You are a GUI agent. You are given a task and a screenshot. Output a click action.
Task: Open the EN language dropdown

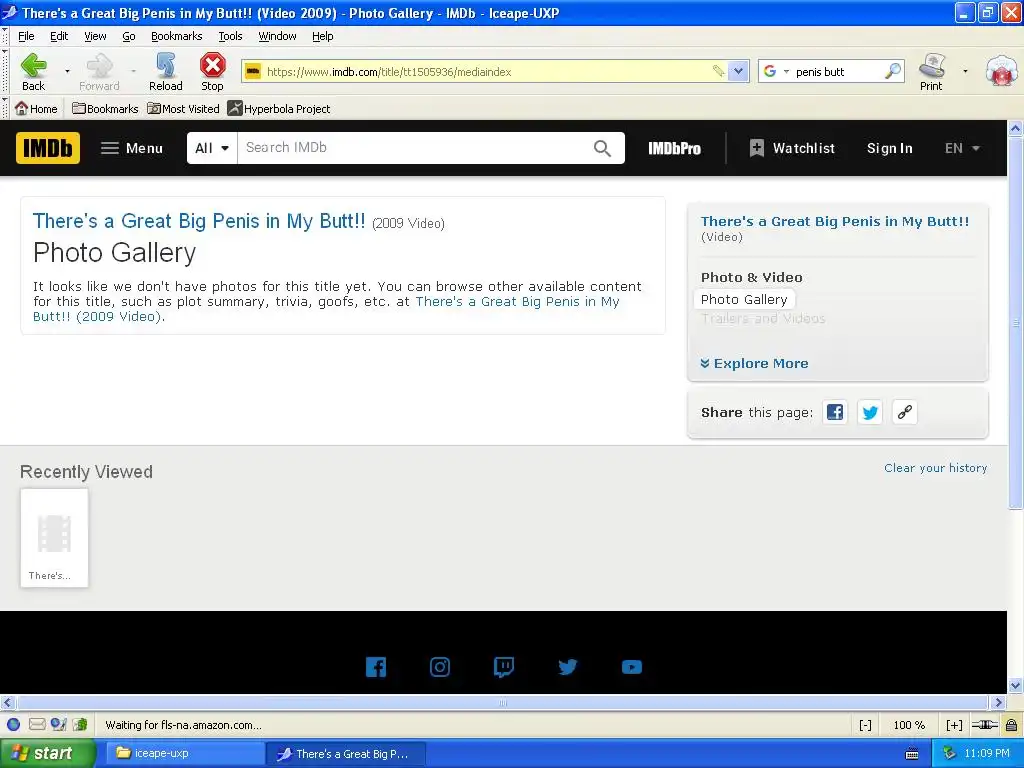(962, 148)
